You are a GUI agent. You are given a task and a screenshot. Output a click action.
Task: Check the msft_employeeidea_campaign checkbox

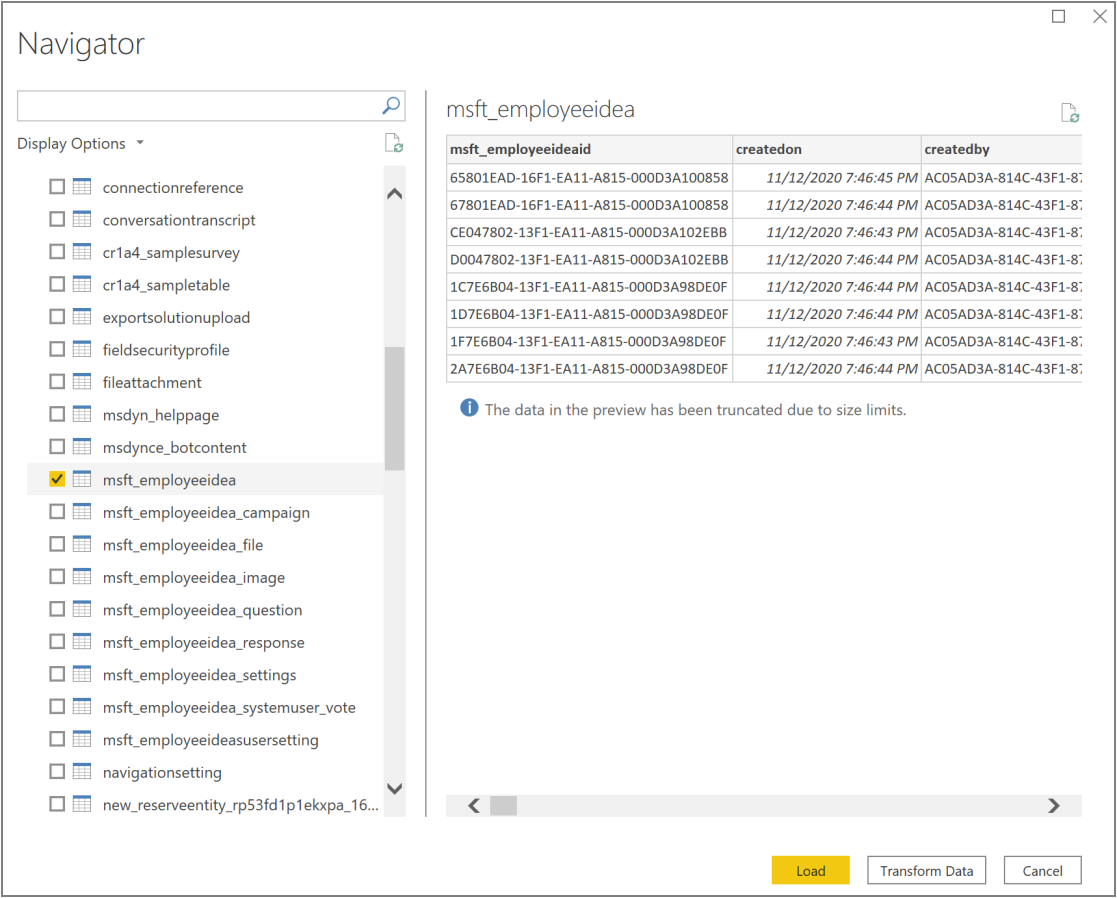coord(57,512)
